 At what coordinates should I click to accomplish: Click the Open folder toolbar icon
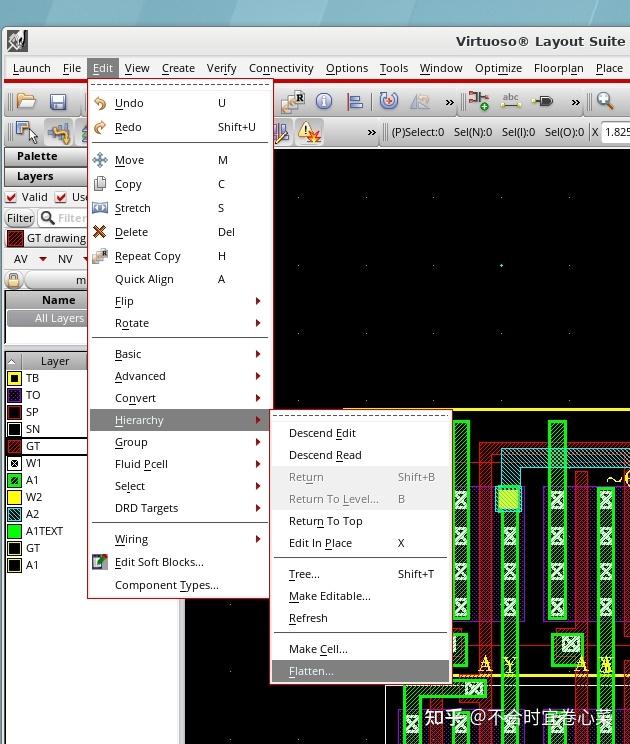[26, 102]
